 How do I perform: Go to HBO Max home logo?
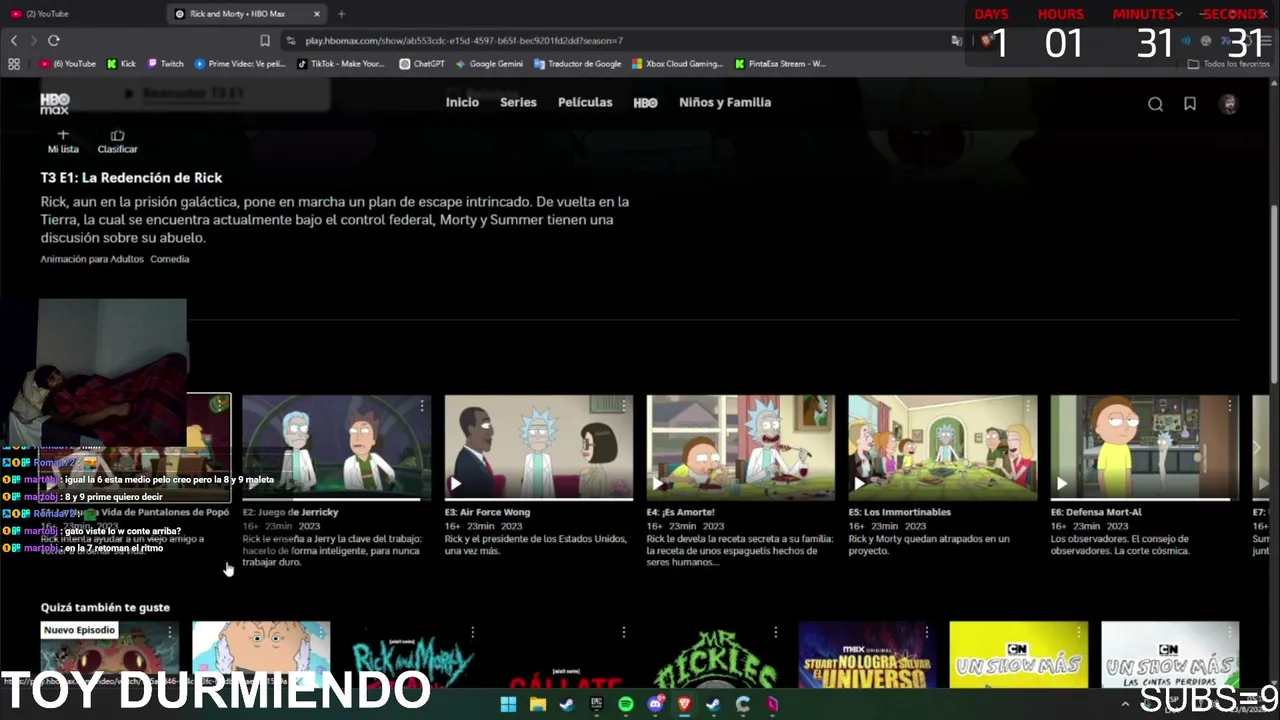54,103
